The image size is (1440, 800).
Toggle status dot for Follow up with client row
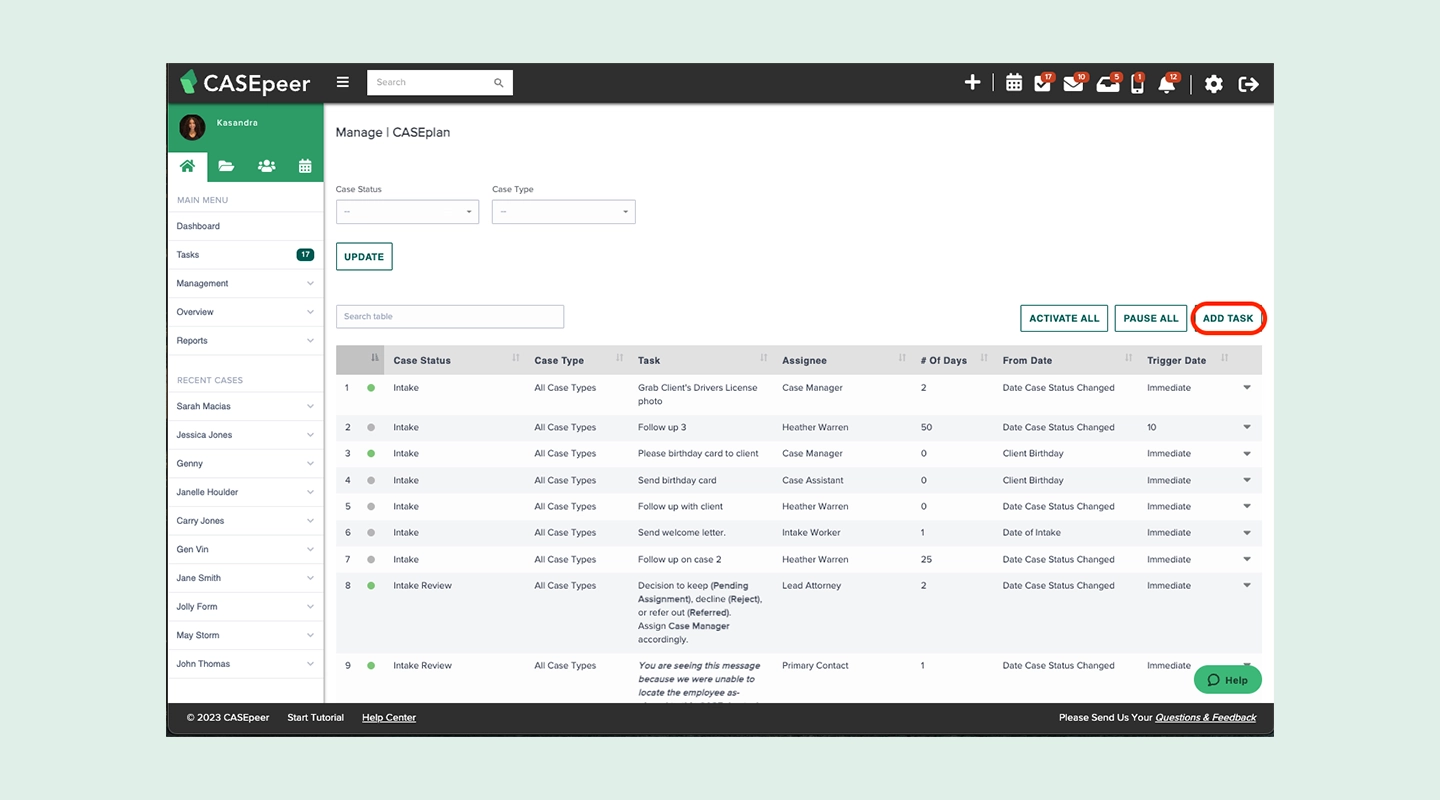coord(371,507)
